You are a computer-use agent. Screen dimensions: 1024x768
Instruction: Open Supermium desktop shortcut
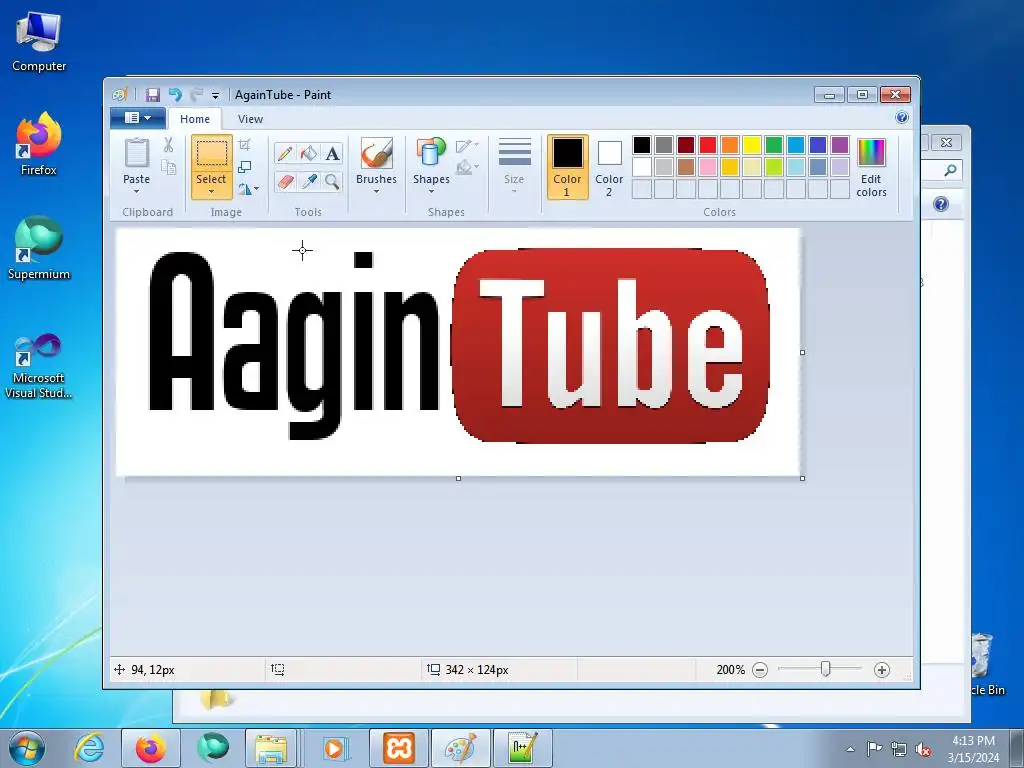tap(39, 248)
